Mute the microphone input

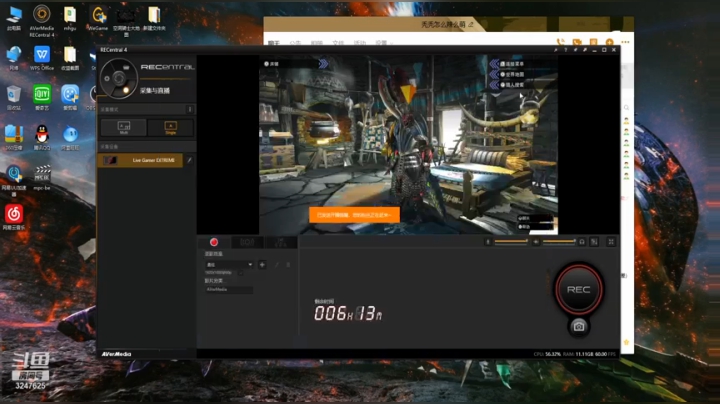pyautogui.click(x=488, y=241)
